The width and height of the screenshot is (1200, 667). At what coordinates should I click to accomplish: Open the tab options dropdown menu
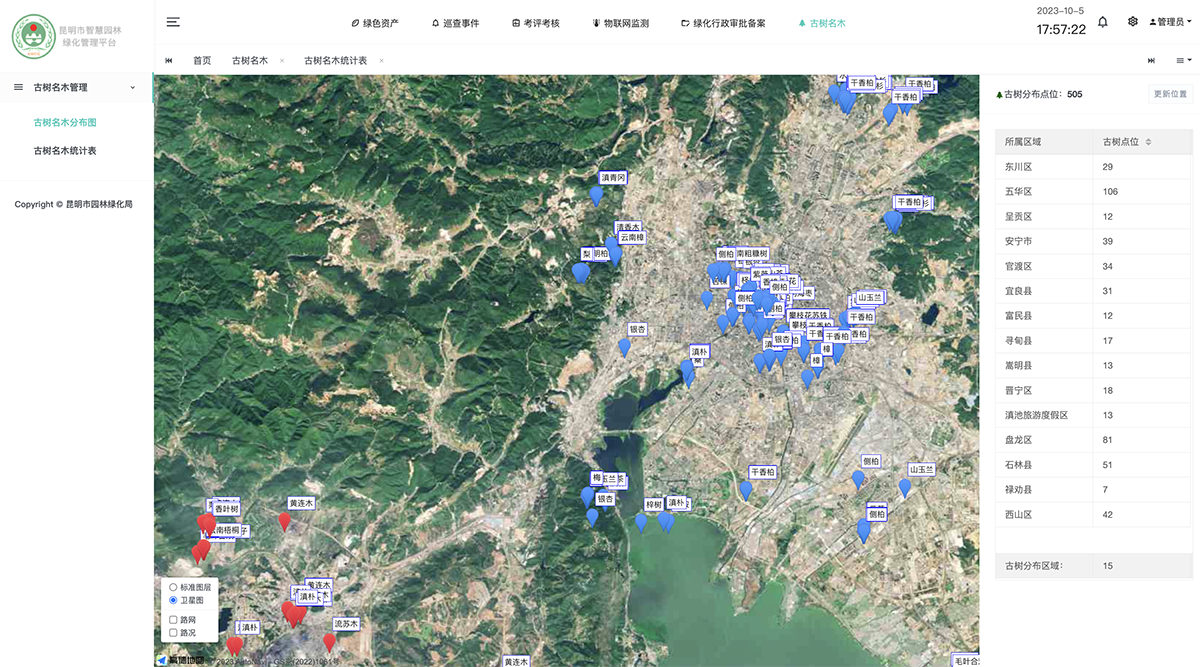coord(1183,61)
